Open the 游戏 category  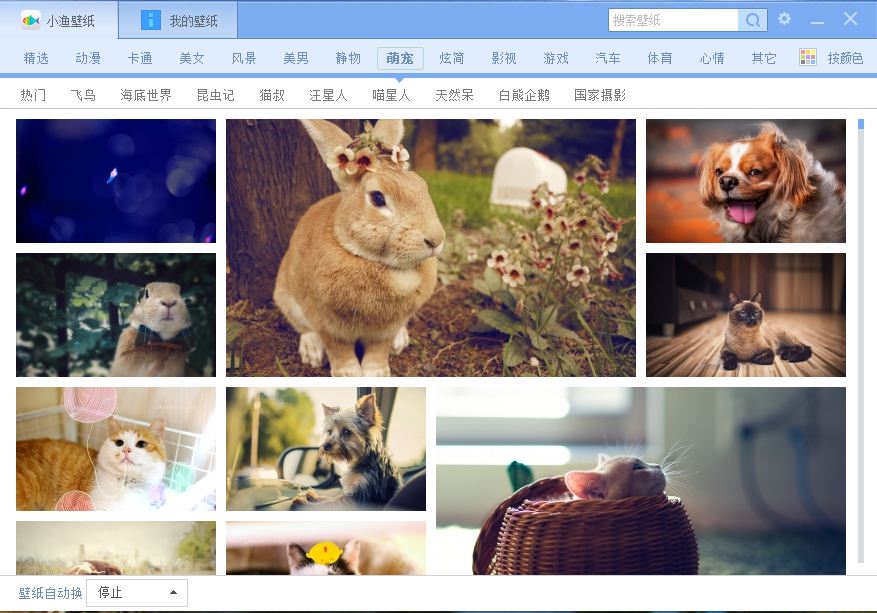click(x=556, y=58)
